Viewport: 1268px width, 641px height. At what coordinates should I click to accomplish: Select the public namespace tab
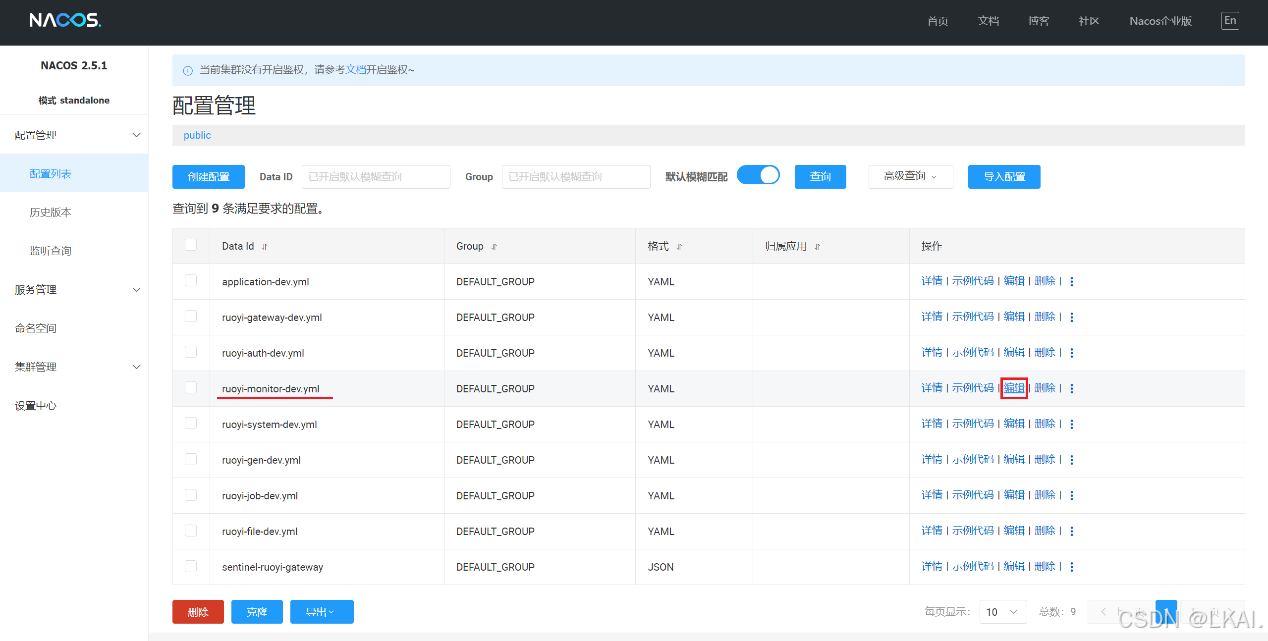tap(197, 135)
